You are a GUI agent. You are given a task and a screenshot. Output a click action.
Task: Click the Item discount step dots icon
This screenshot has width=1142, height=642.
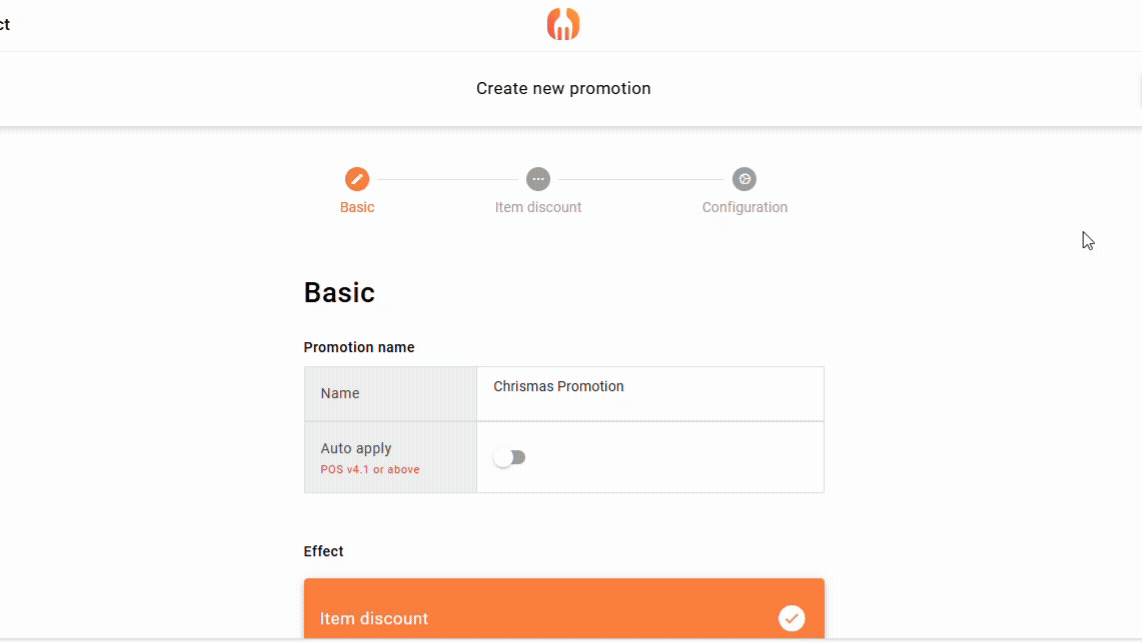[538, 179]
